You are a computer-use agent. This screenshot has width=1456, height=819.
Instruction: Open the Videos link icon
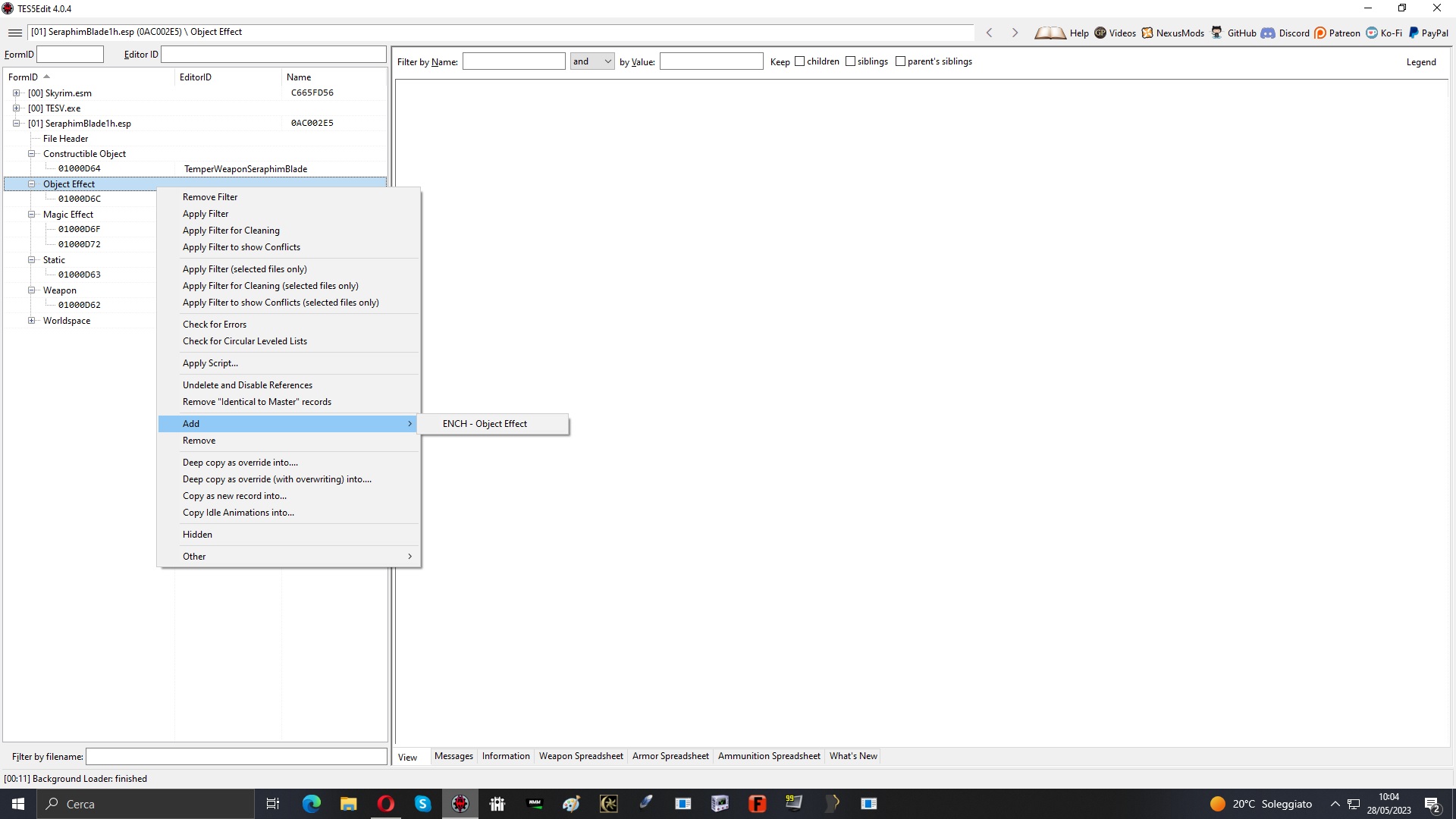click(1100, 33)
